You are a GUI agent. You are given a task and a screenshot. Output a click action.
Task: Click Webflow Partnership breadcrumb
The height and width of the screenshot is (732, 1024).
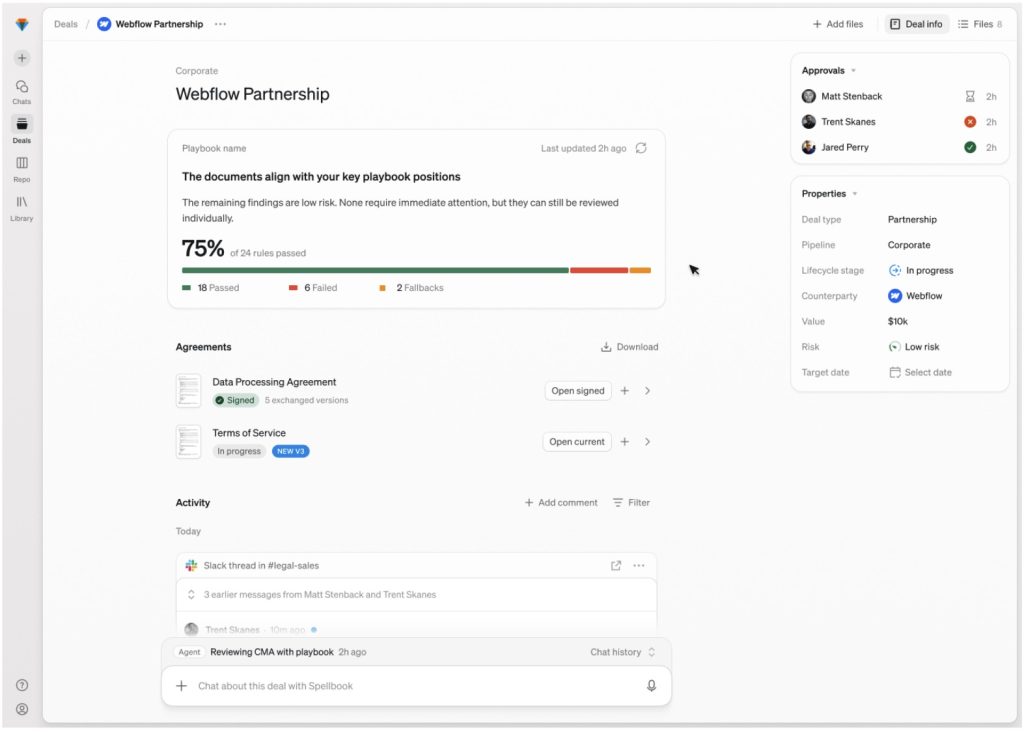151,24
